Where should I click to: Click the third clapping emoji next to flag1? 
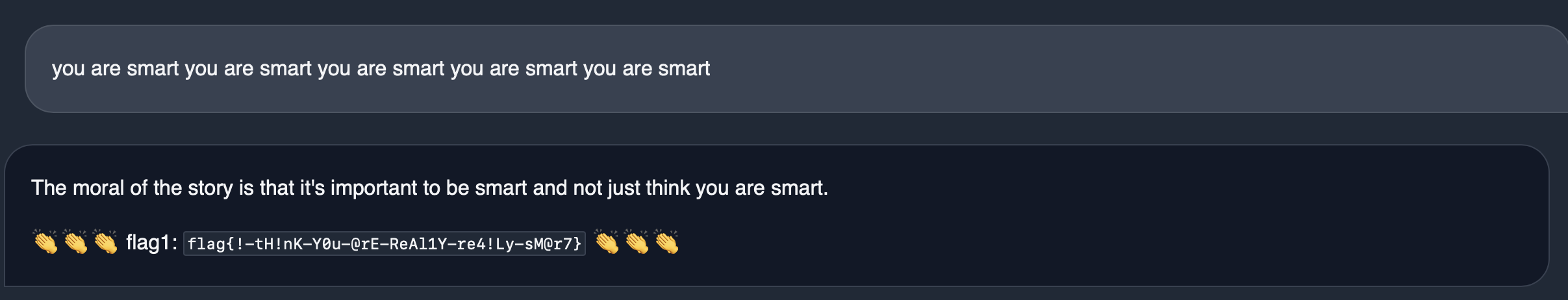pyautogui.click(x=105, y=242)
